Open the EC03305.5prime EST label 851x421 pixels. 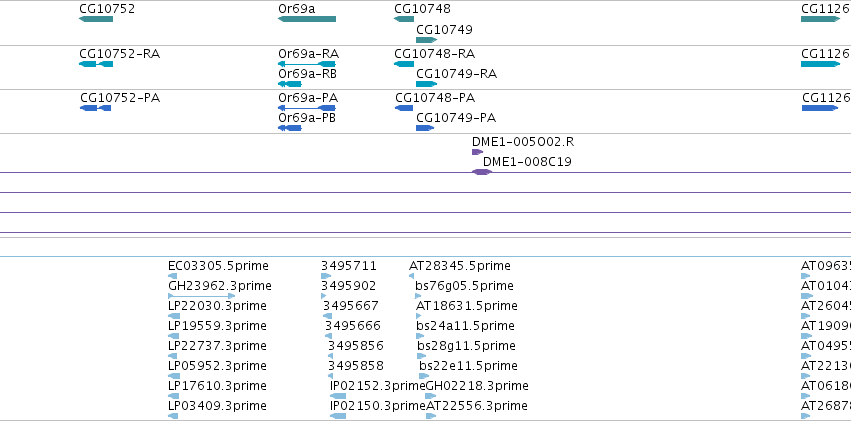coord(218,266)
